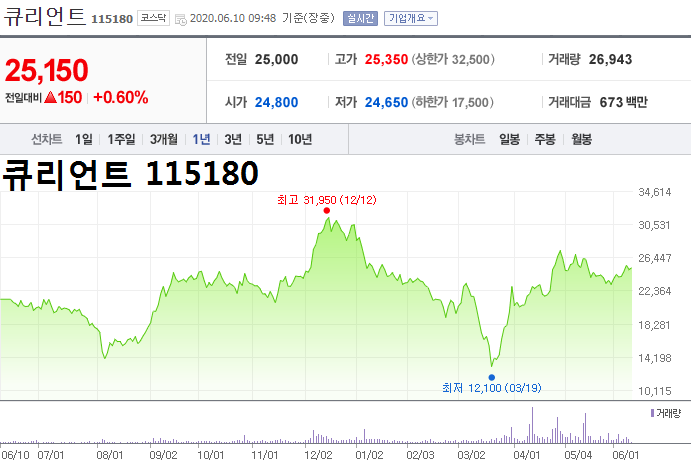This screenshot has width=691, height=474.
Task: Click the 전일 value 25,000
Action: coord(276,59)
